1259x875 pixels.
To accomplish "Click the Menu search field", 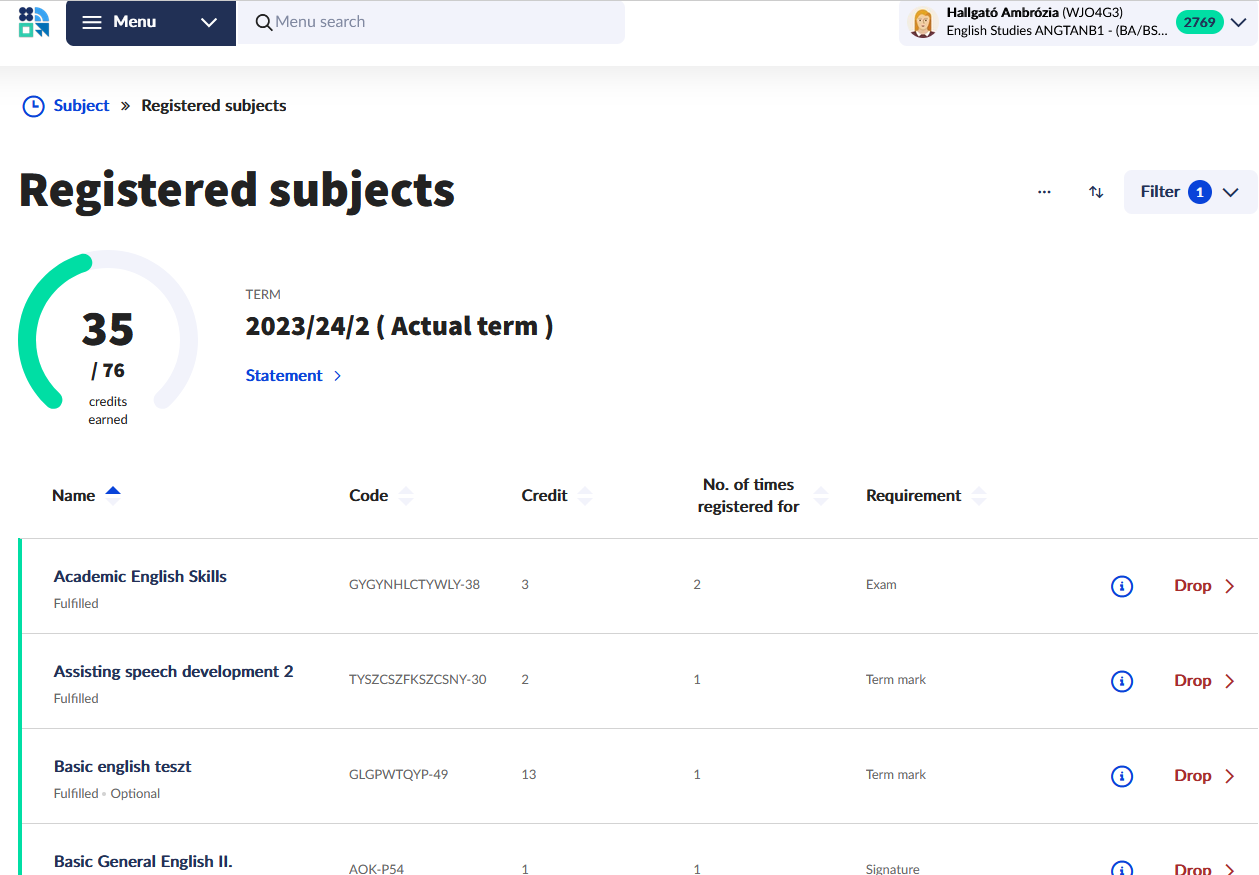I will 440,22.
